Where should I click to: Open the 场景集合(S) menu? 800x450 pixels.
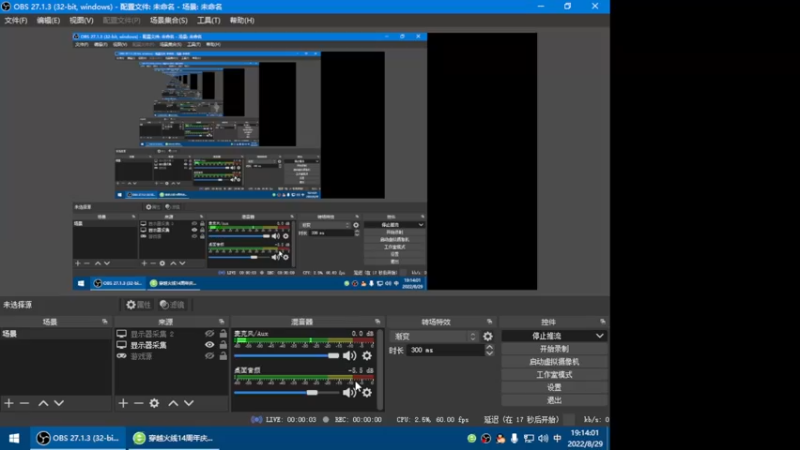tap(168, 20)
